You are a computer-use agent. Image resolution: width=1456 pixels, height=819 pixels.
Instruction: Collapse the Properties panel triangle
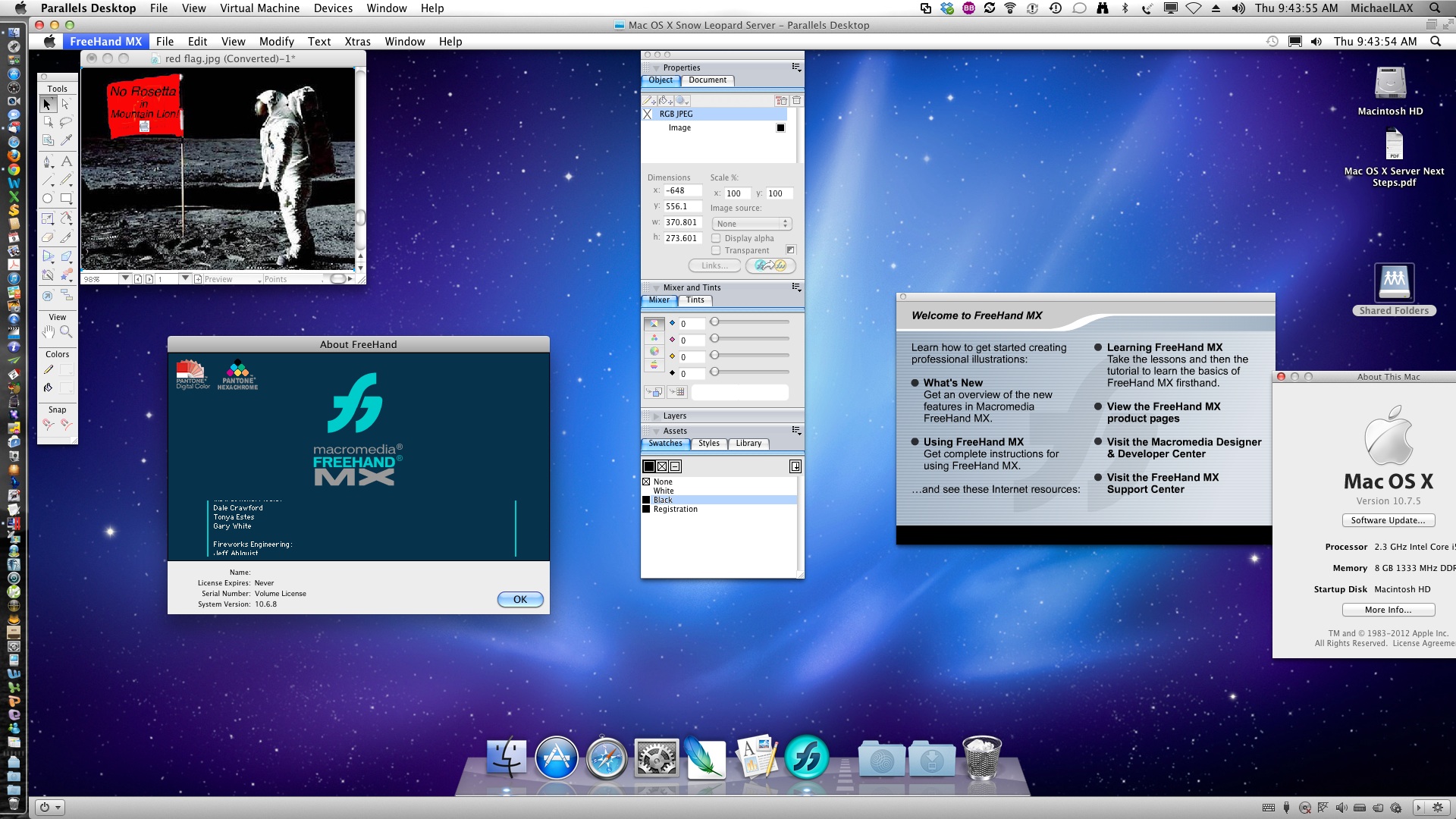(x=656, y=67)
